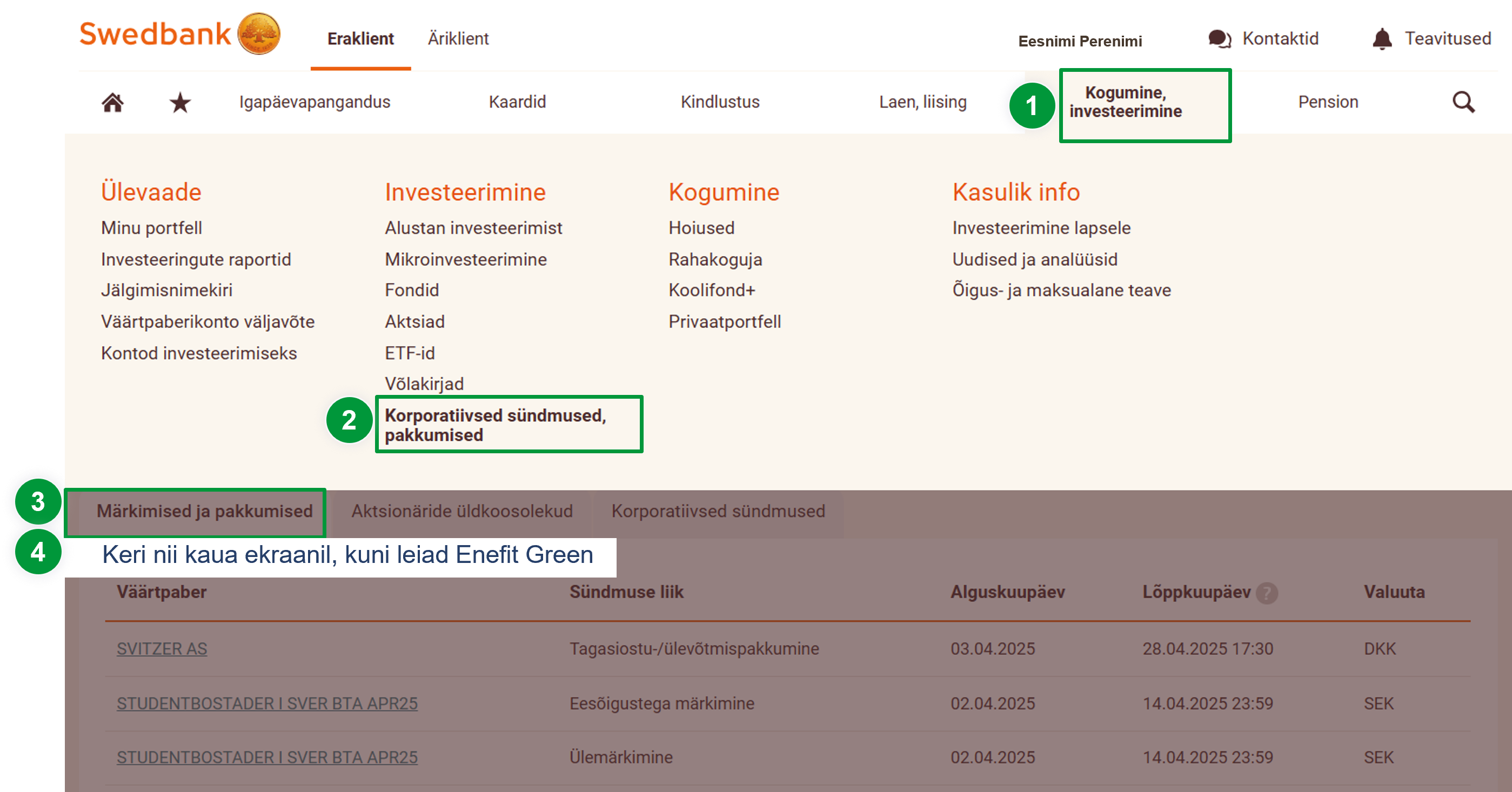Open the Pension menu
The width and height of the screenshot is (1512, 792).
(1328, 102)
